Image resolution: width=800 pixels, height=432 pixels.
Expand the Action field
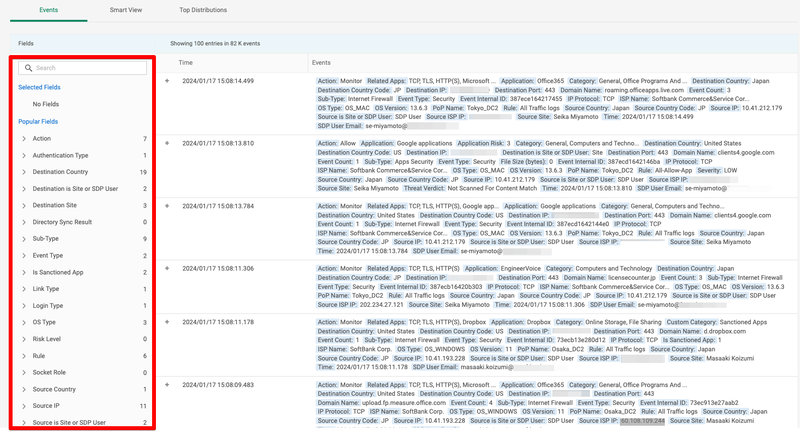coord(24,139)
